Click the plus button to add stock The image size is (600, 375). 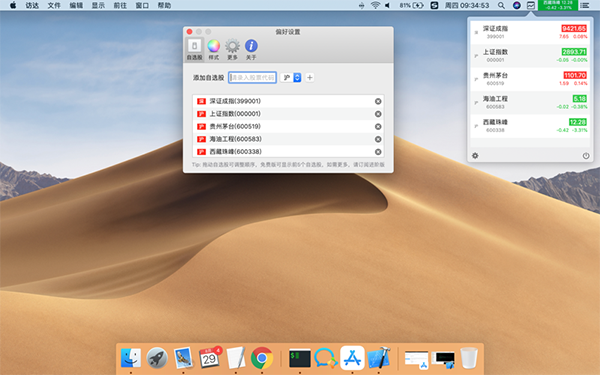pyautogui.click(x=310, y=77)
